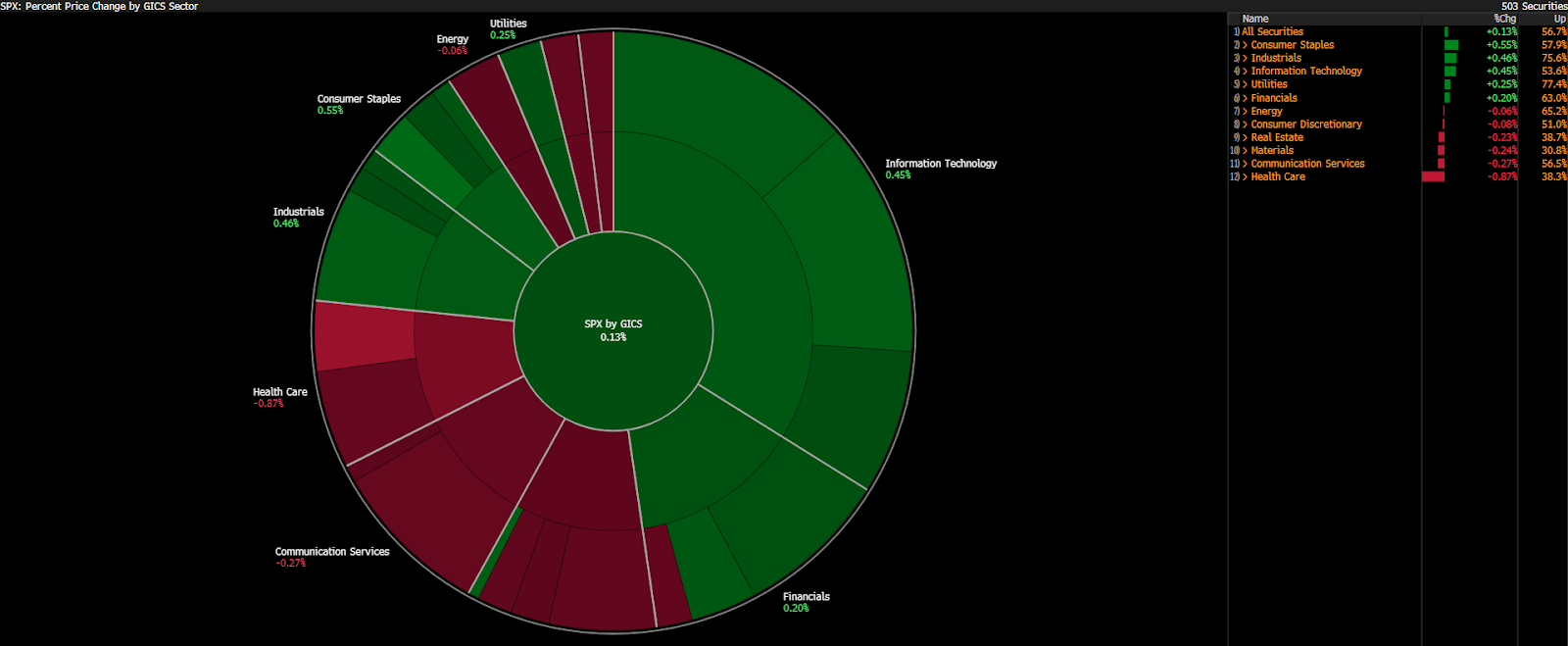Viewport: 1568px width, 646px height.
Task: Sort by the Up column header
Action: click(1560, 19)
